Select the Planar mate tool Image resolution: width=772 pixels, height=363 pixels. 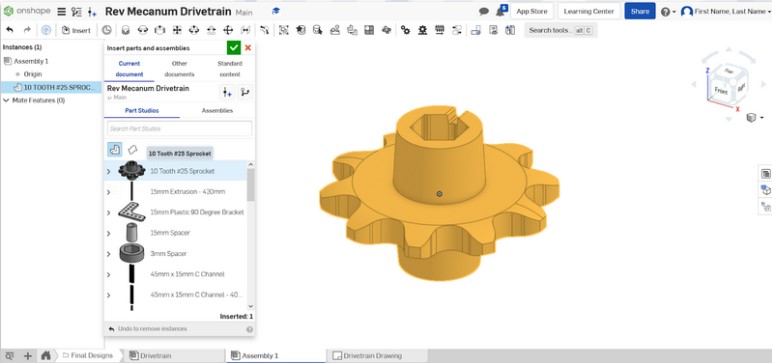click(177, 30)
